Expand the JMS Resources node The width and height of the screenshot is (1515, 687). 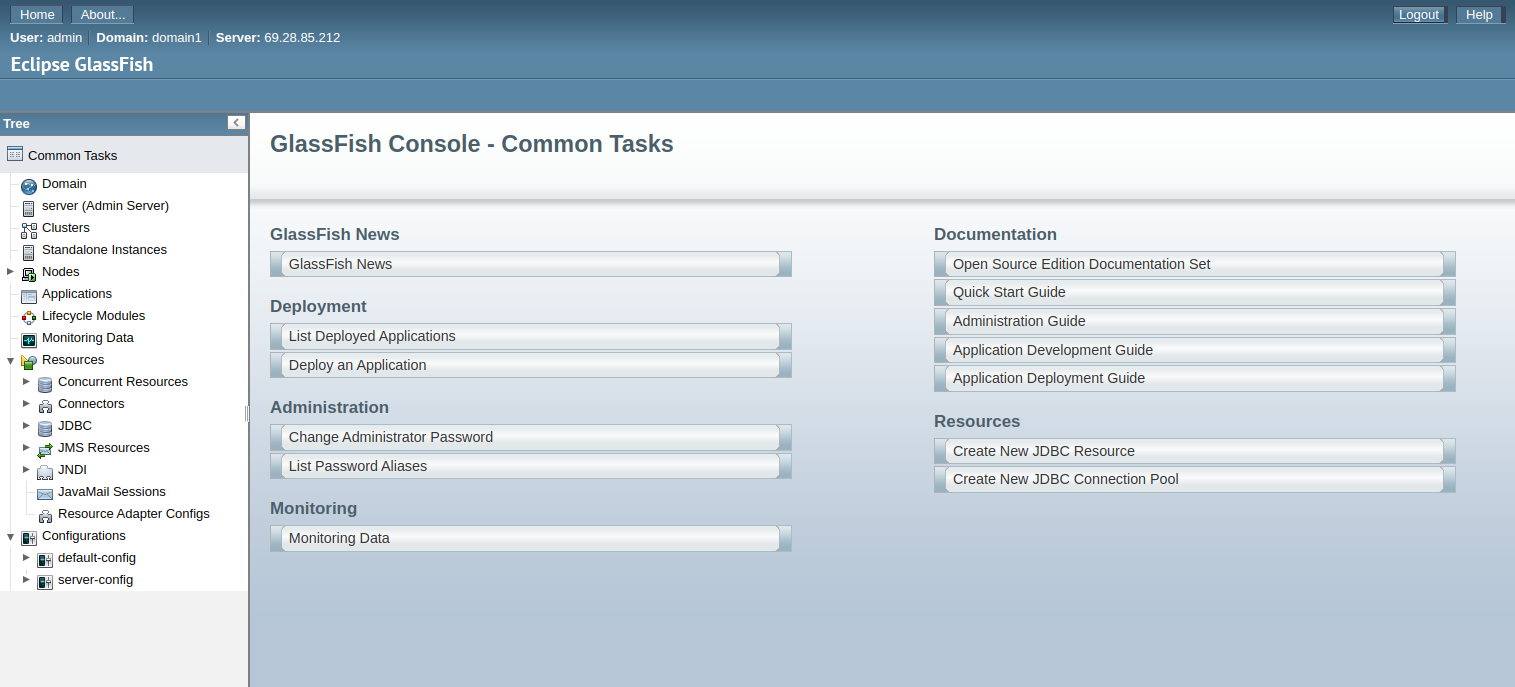pos(27,448)
